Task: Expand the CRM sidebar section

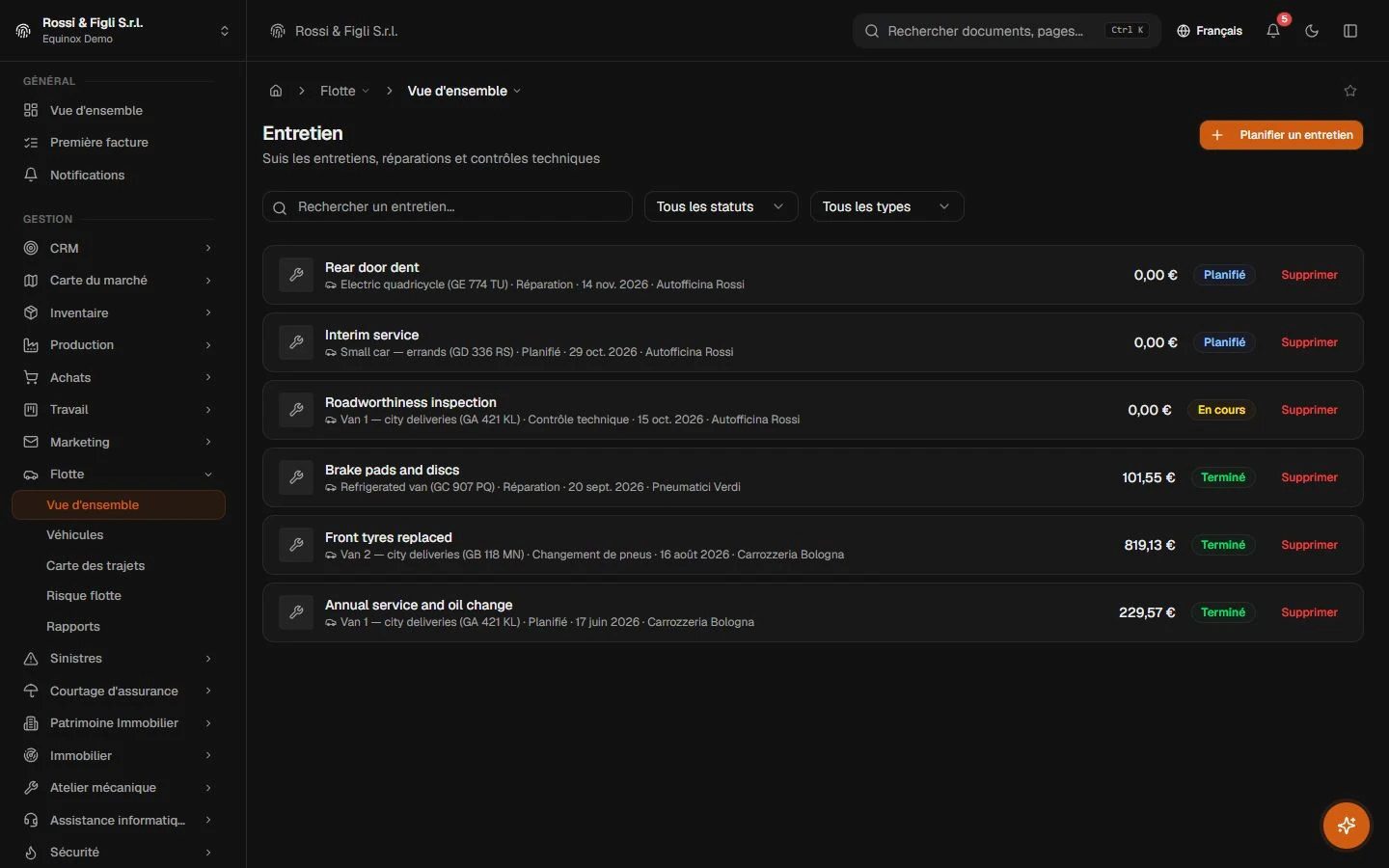Action: click(119, 248)
